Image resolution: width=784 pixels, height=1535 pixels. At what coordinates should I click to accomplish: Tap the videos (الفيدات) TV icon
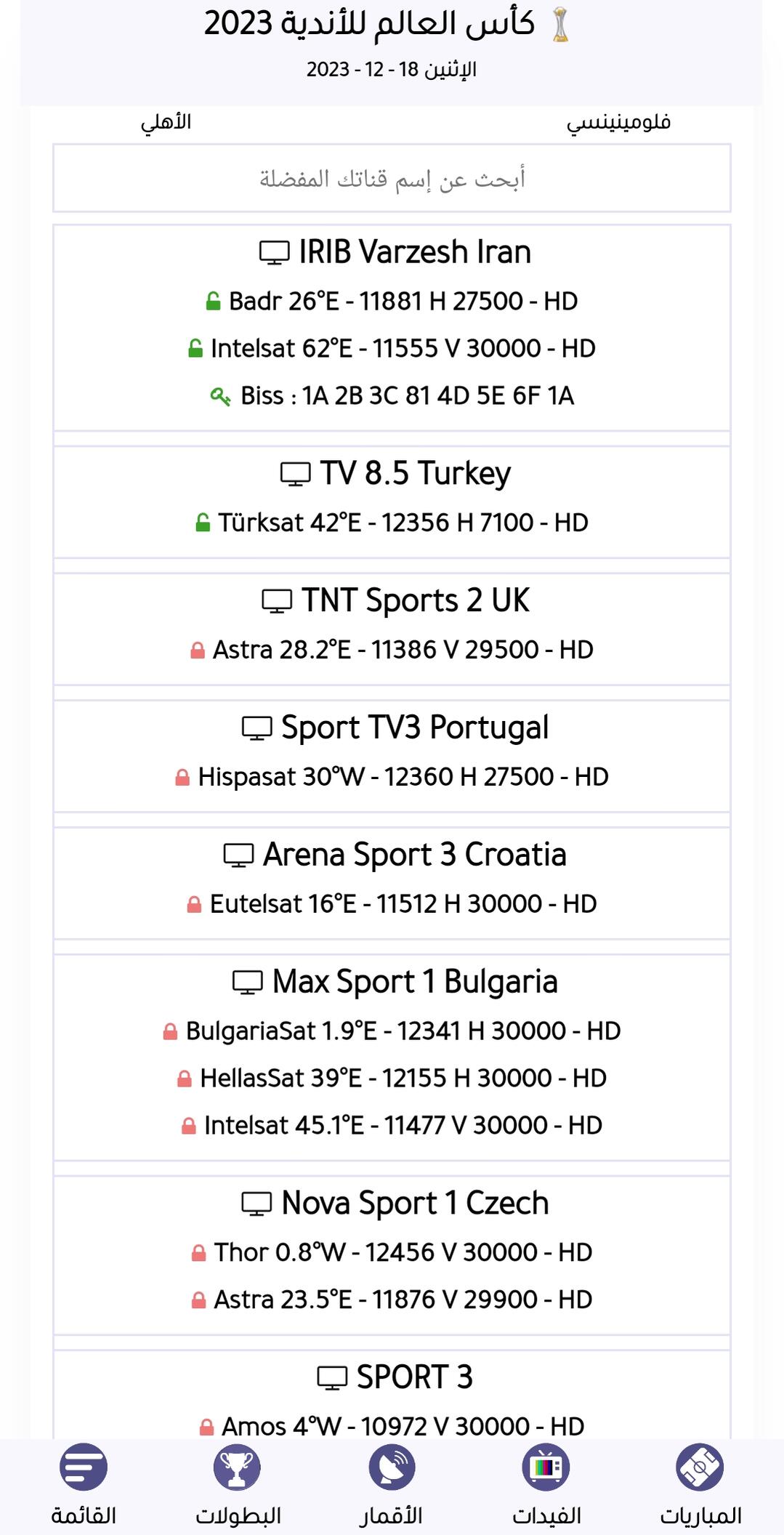(546, 1467)
